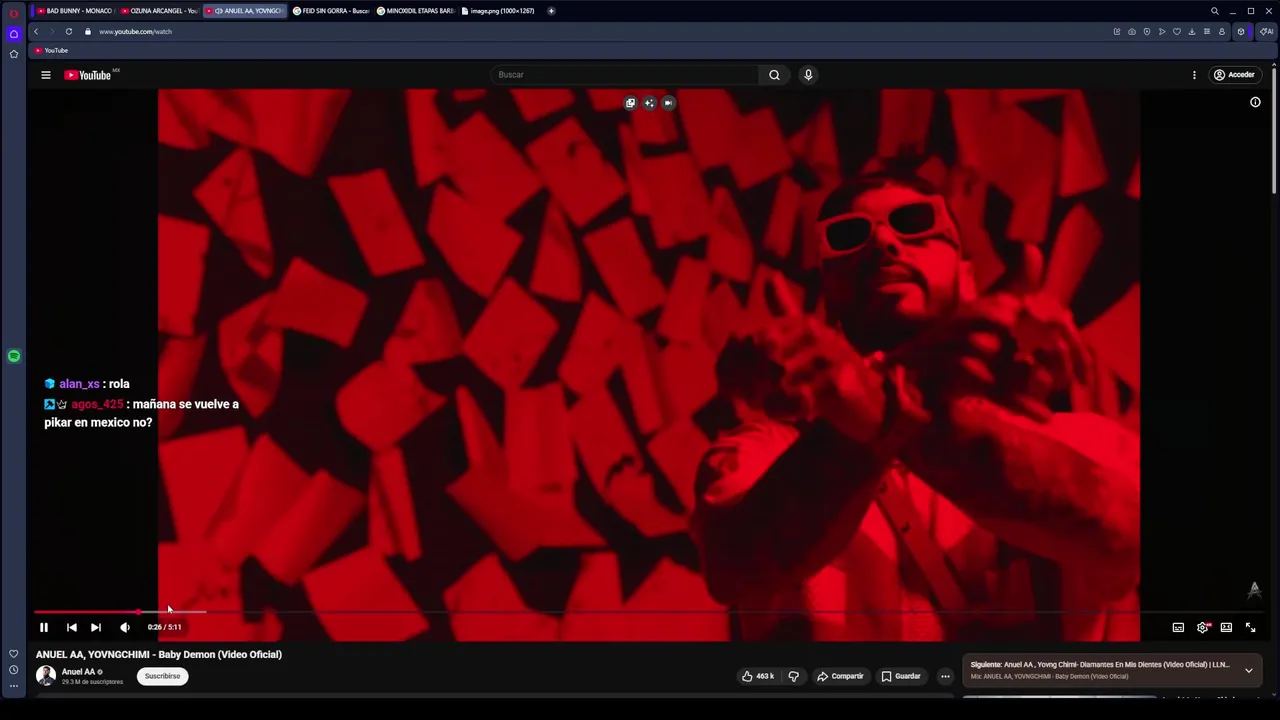Pause the video playback
The height and width of the screenshot is (720, 1280).
[44, 627]
